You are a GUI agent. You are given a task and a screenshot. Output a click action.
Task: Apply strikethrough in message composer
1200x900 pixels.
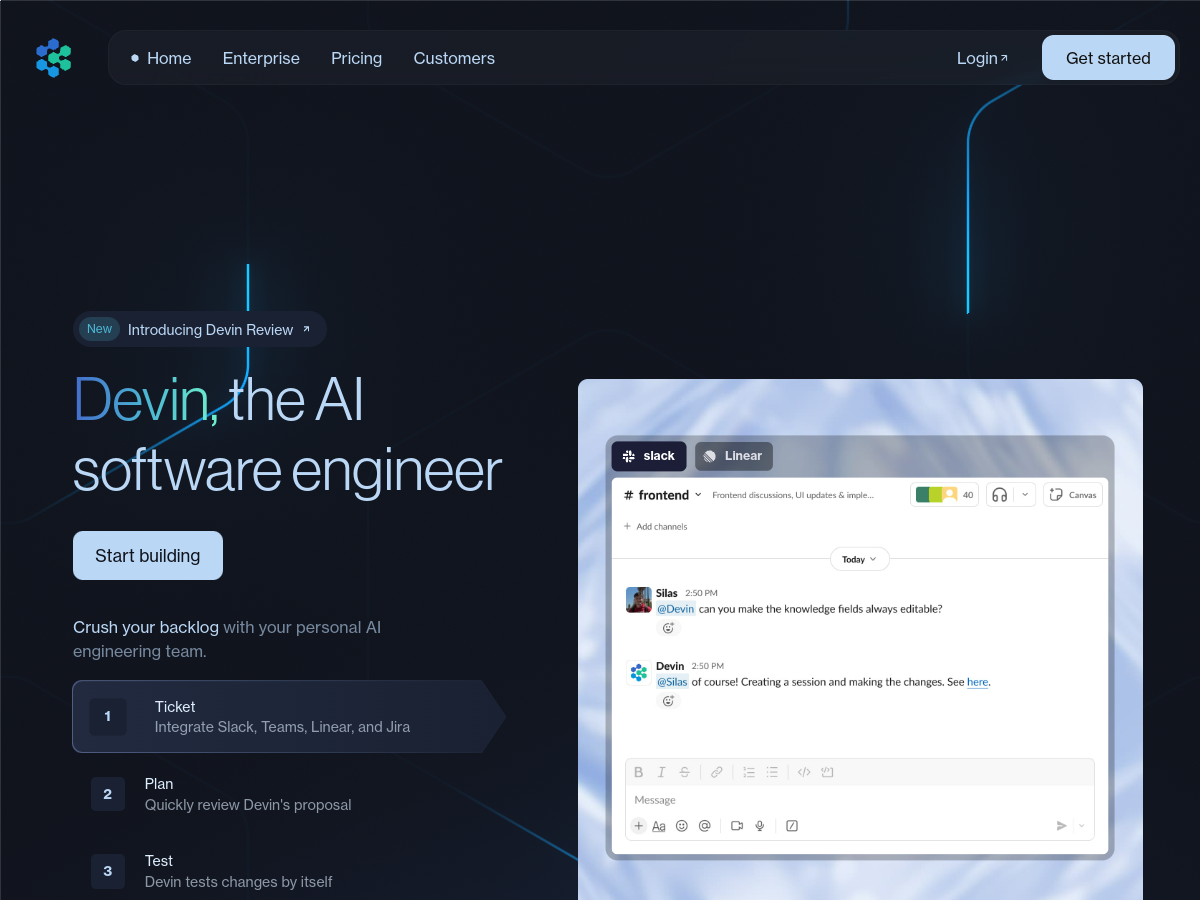[684, 772]
